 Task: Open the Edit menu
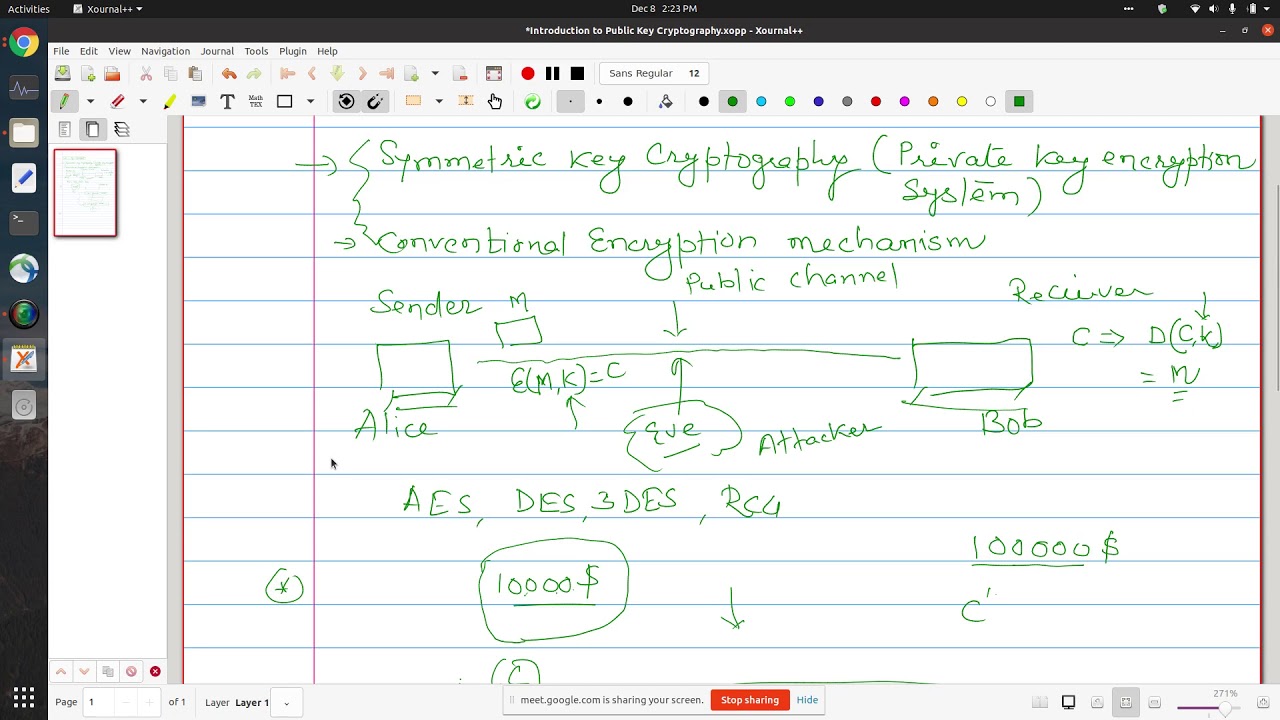click(x=89, y=51)
